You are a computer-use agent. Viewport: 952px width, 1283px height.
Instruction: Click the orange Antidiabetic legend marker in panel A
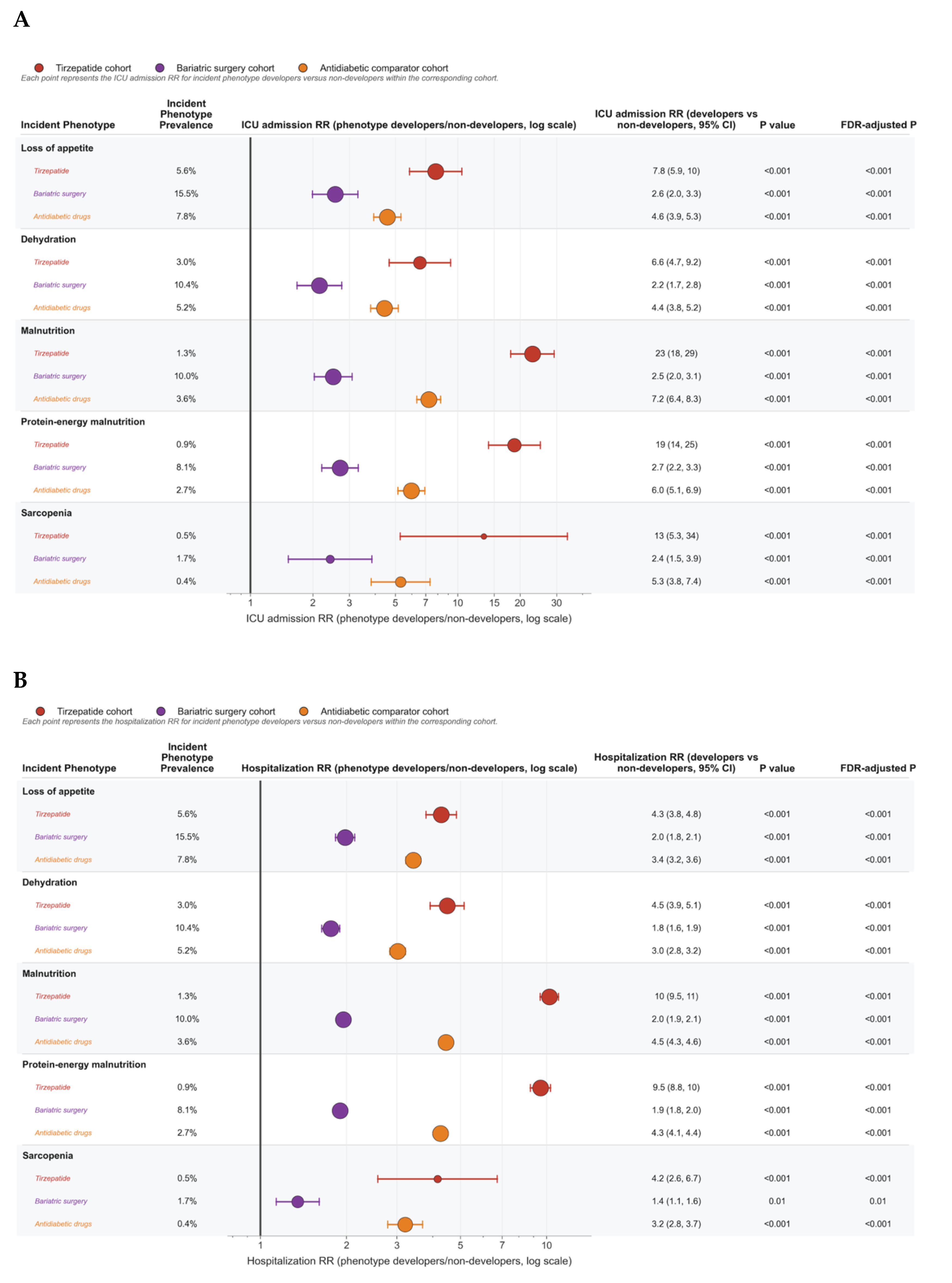click(x=303, y=68)
